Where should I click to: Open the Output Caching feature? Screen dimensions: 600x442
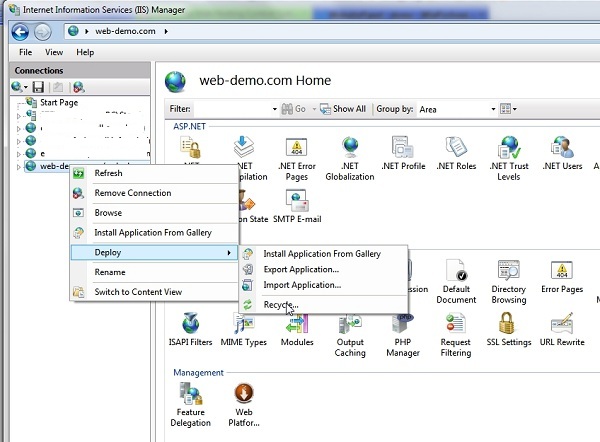(x=350, y=335)
